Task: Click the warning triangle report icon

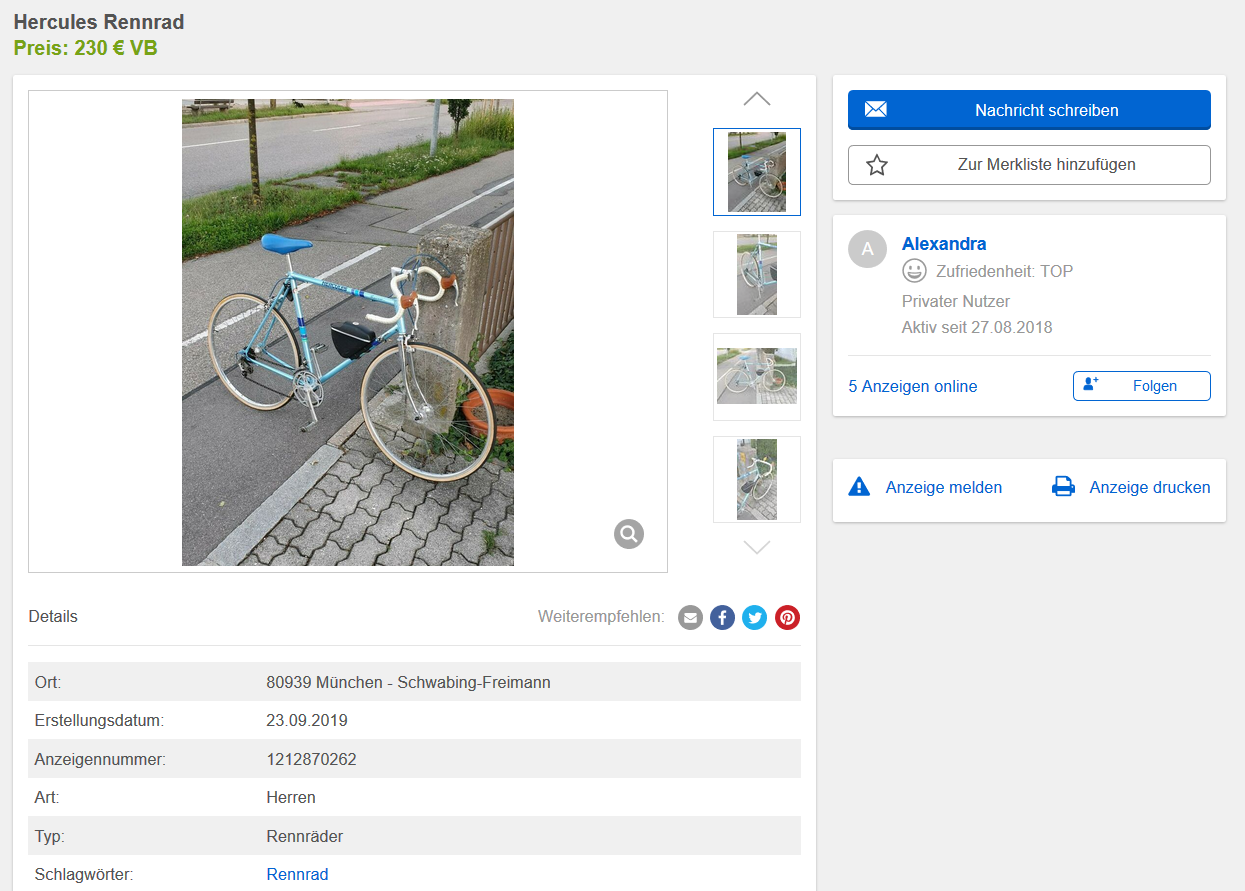Action: pos(859,487)
